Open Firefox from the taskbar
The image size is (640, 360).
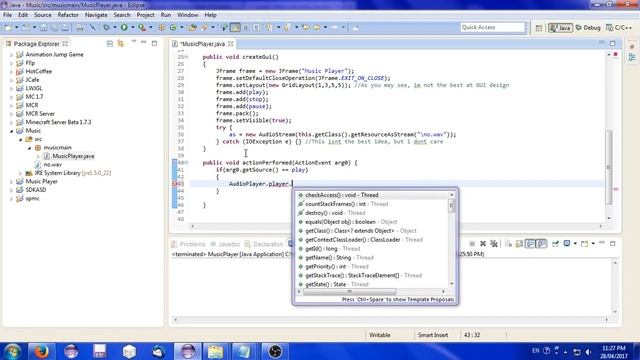tap(41, 351)
